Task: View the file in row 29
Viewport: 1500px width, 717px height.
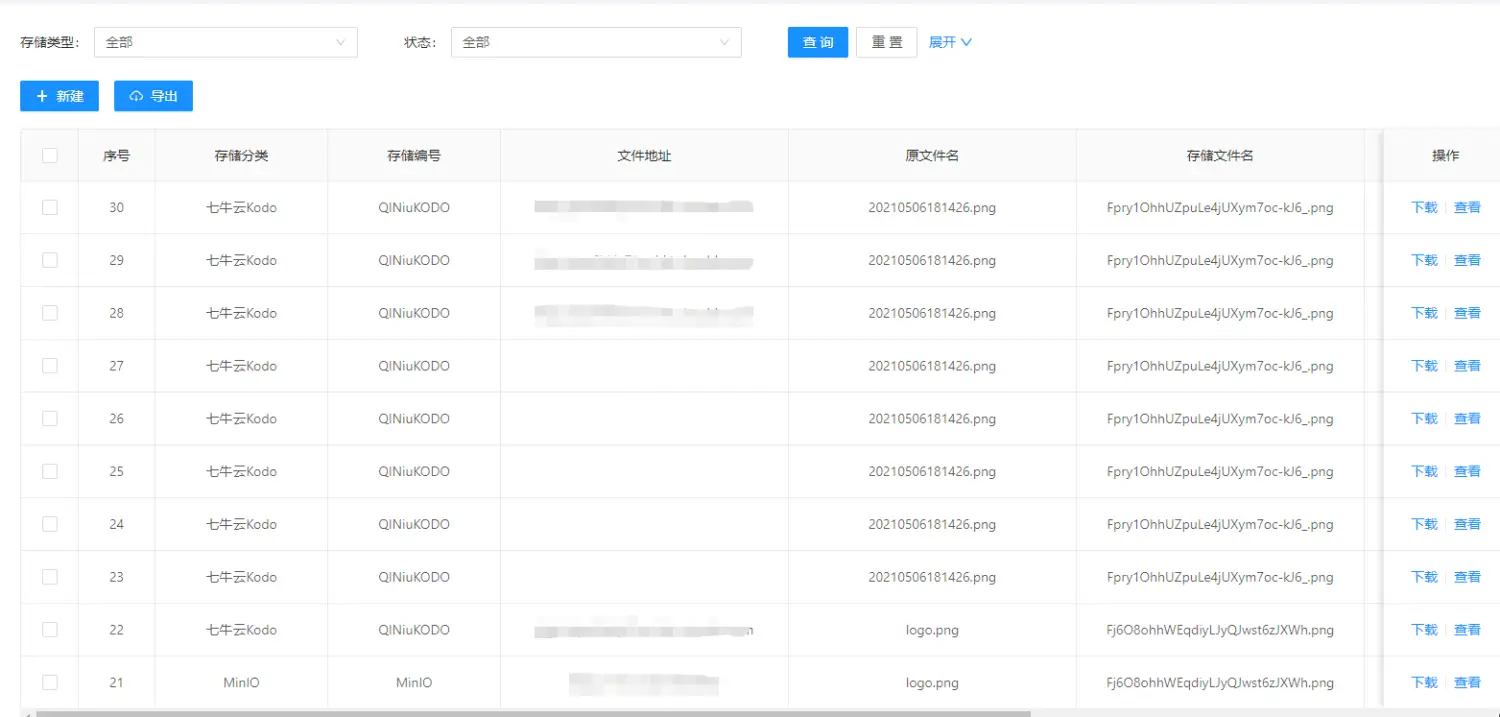Action: pyautogui.click(x=1467, y=260)
